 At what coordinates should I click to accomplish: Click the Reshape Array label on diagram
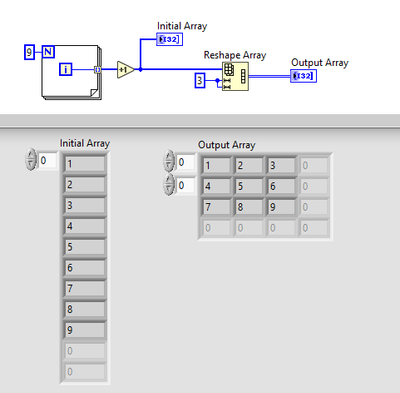235,55
